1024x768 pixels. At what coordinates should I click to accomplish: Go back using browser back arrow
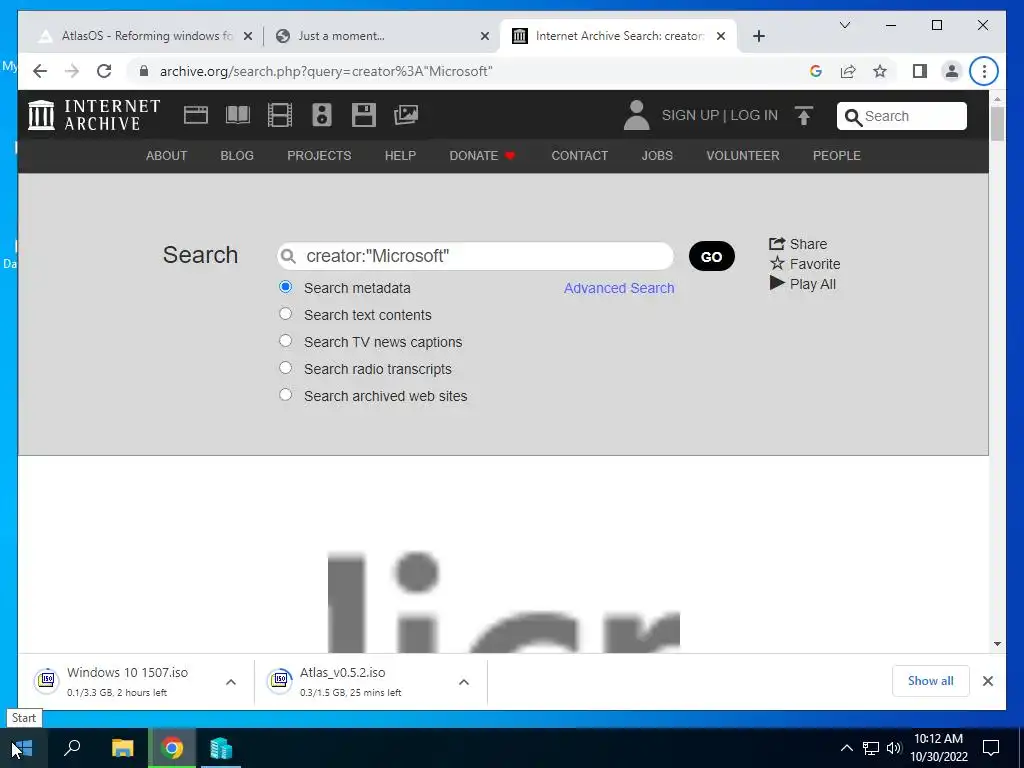(40, 71)
